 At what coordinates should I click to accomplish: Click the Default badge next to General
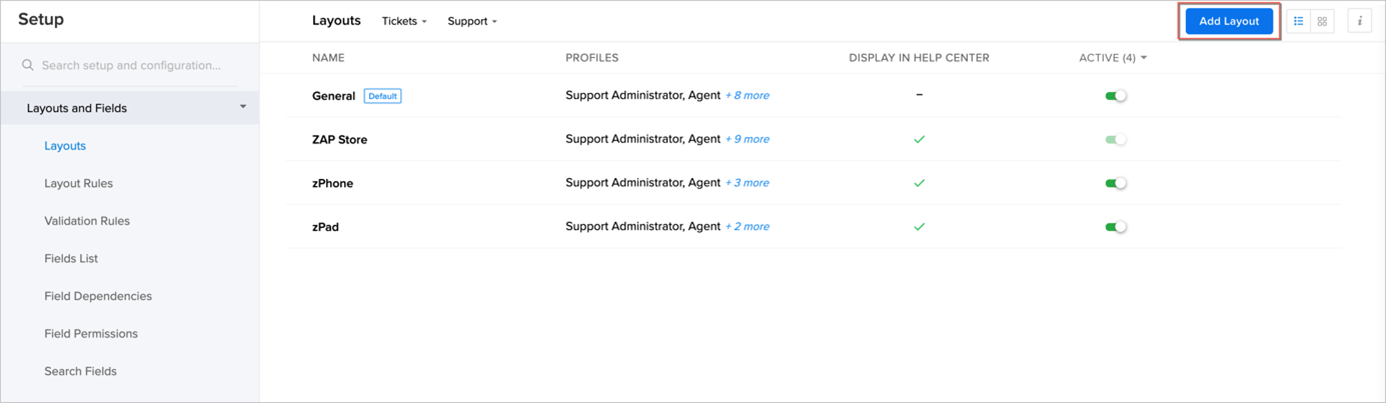382,96
